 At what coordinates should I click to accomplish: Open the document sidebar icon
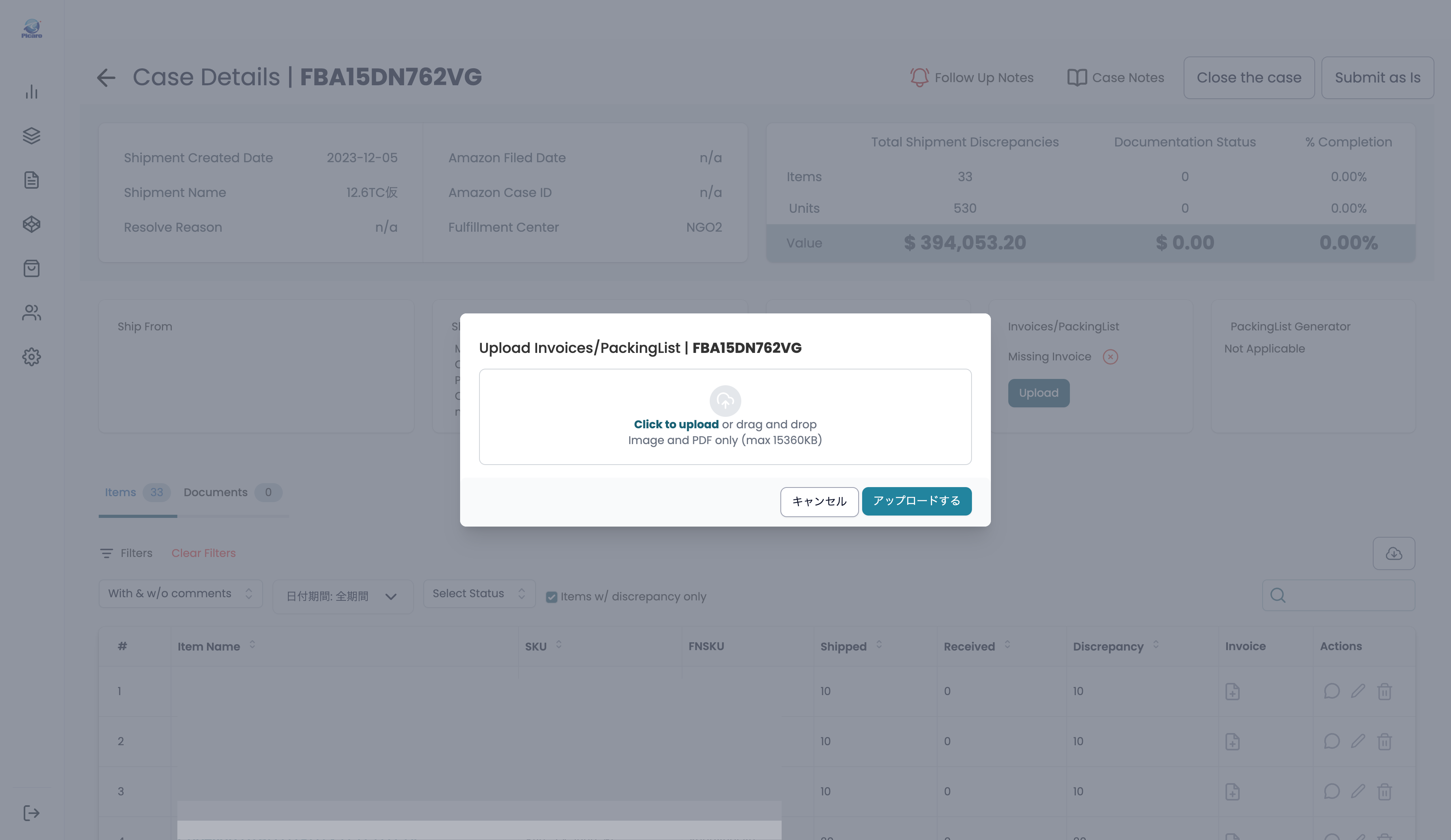32,180
